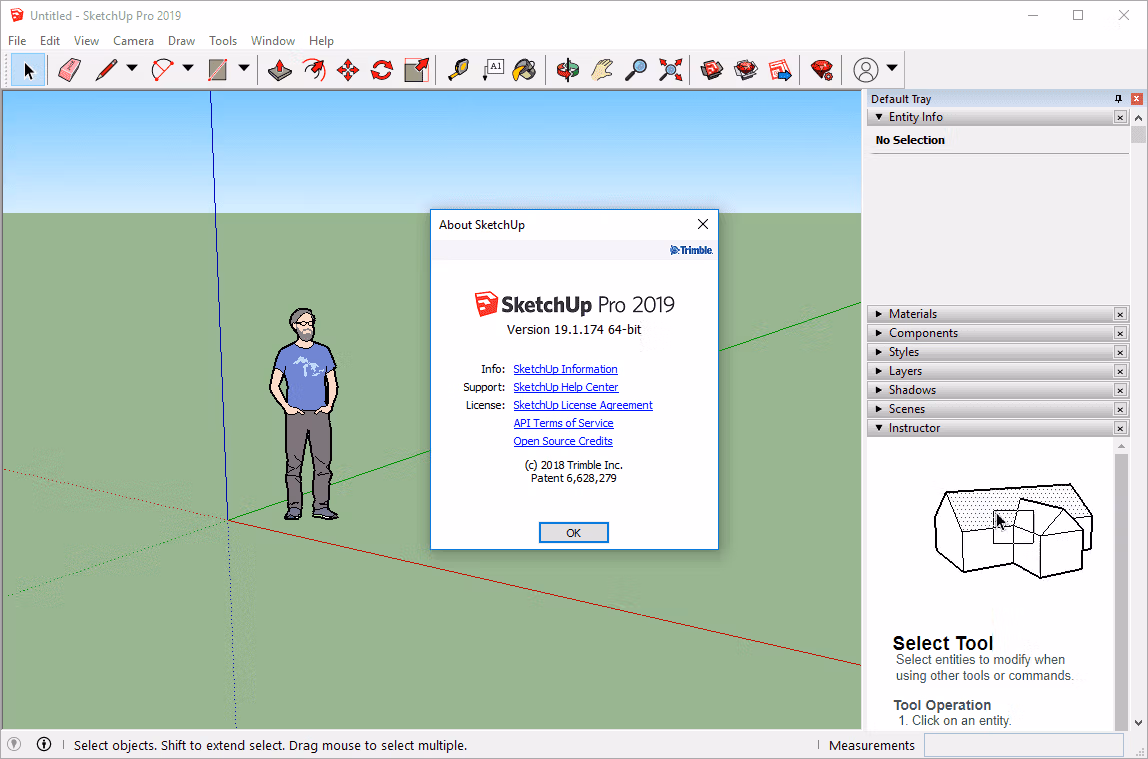Select the Tape Measure tool

coord(458,70)
